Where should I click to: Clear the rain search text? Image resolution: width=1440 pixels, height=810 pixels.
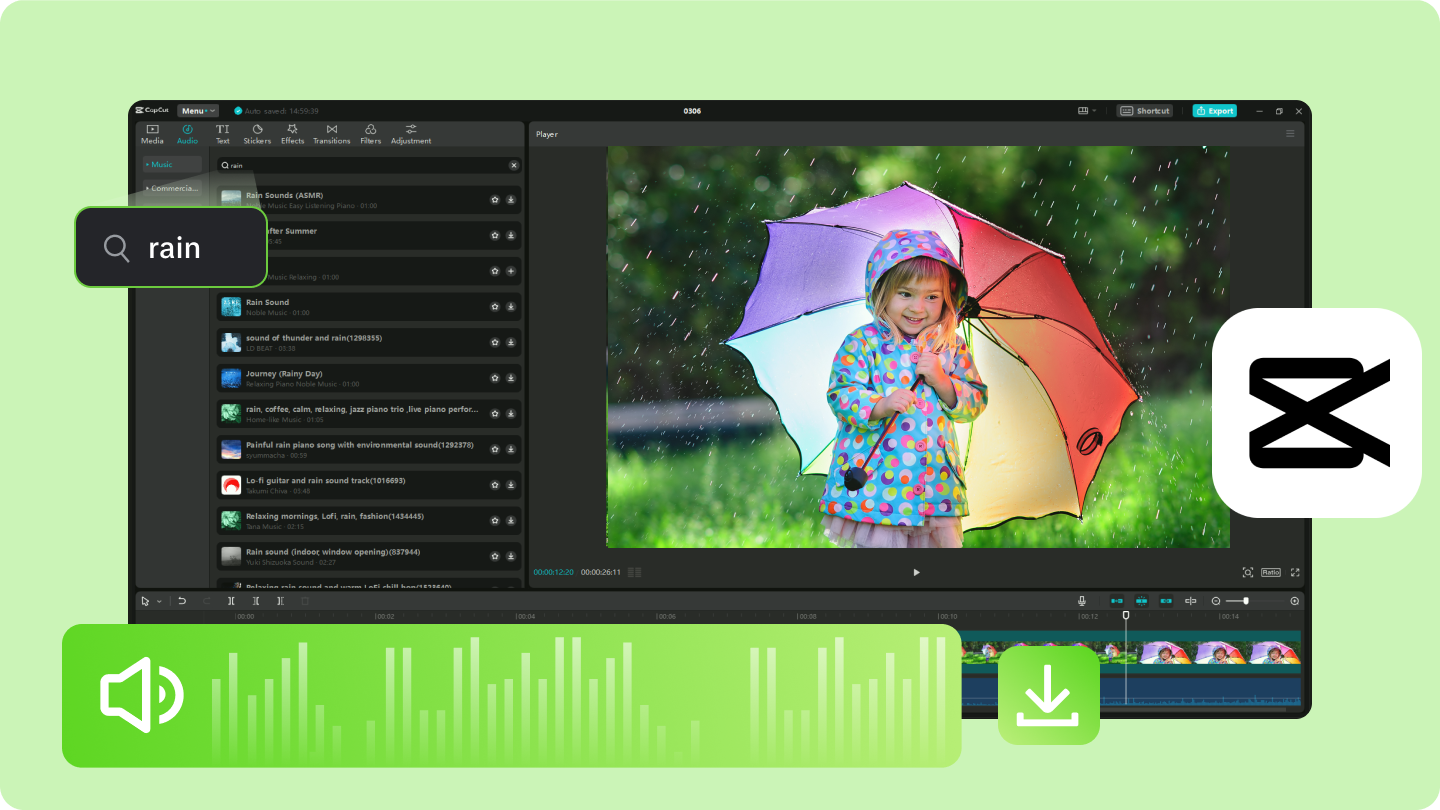514,165
